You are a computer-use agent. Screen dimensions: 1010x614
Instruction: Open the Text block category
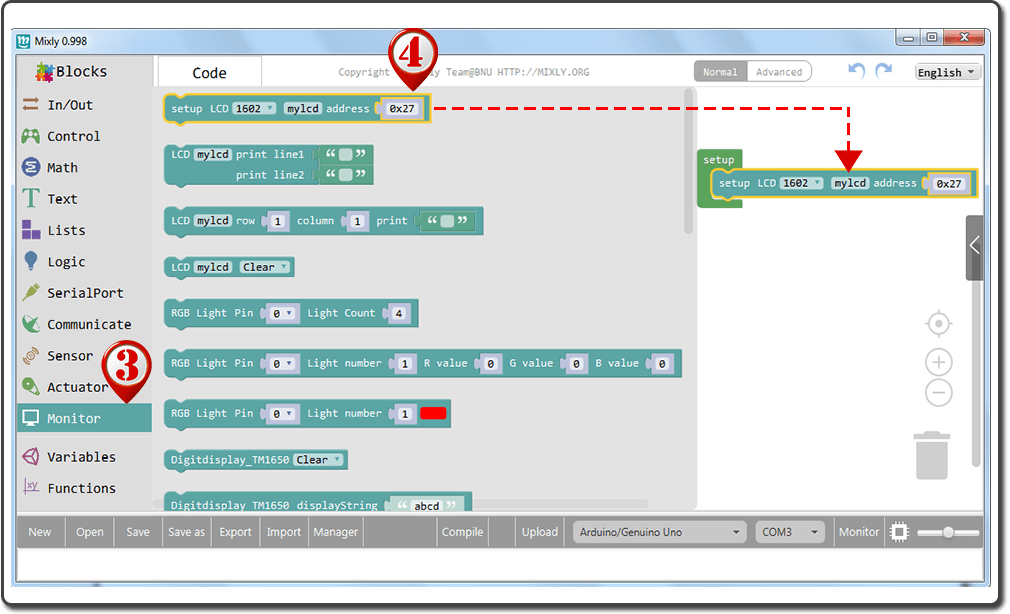[x=62, y=198]
